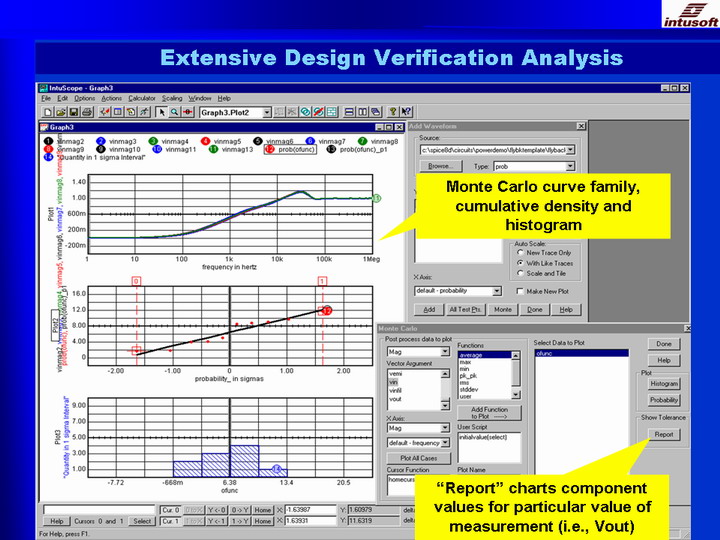Select the magnifier zoom tool

174,112
